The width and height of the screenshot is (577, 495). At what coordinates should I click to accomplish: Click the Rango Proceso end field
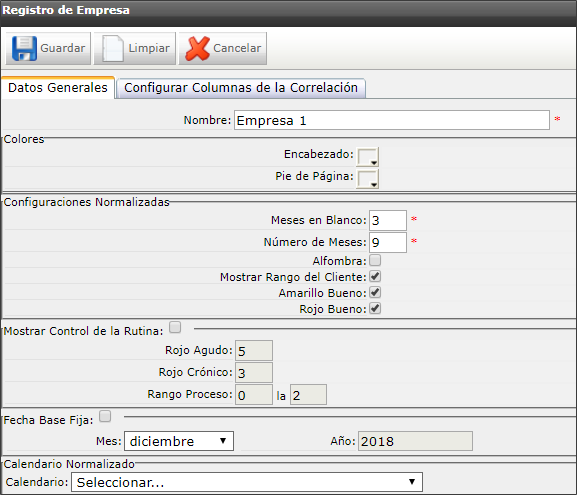(308, 395)
